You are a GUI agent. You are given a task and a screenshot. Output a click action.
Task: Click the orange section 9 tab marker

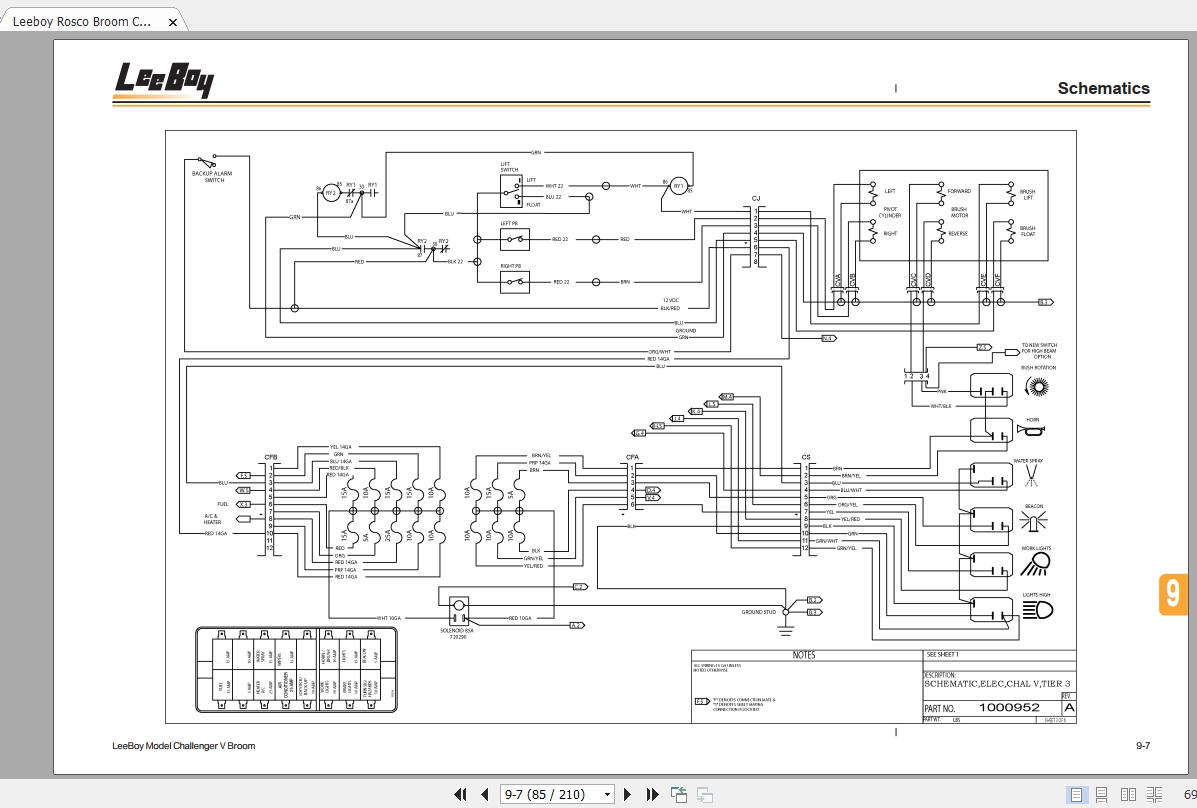pyautogui.click(x=1173, y=593)
